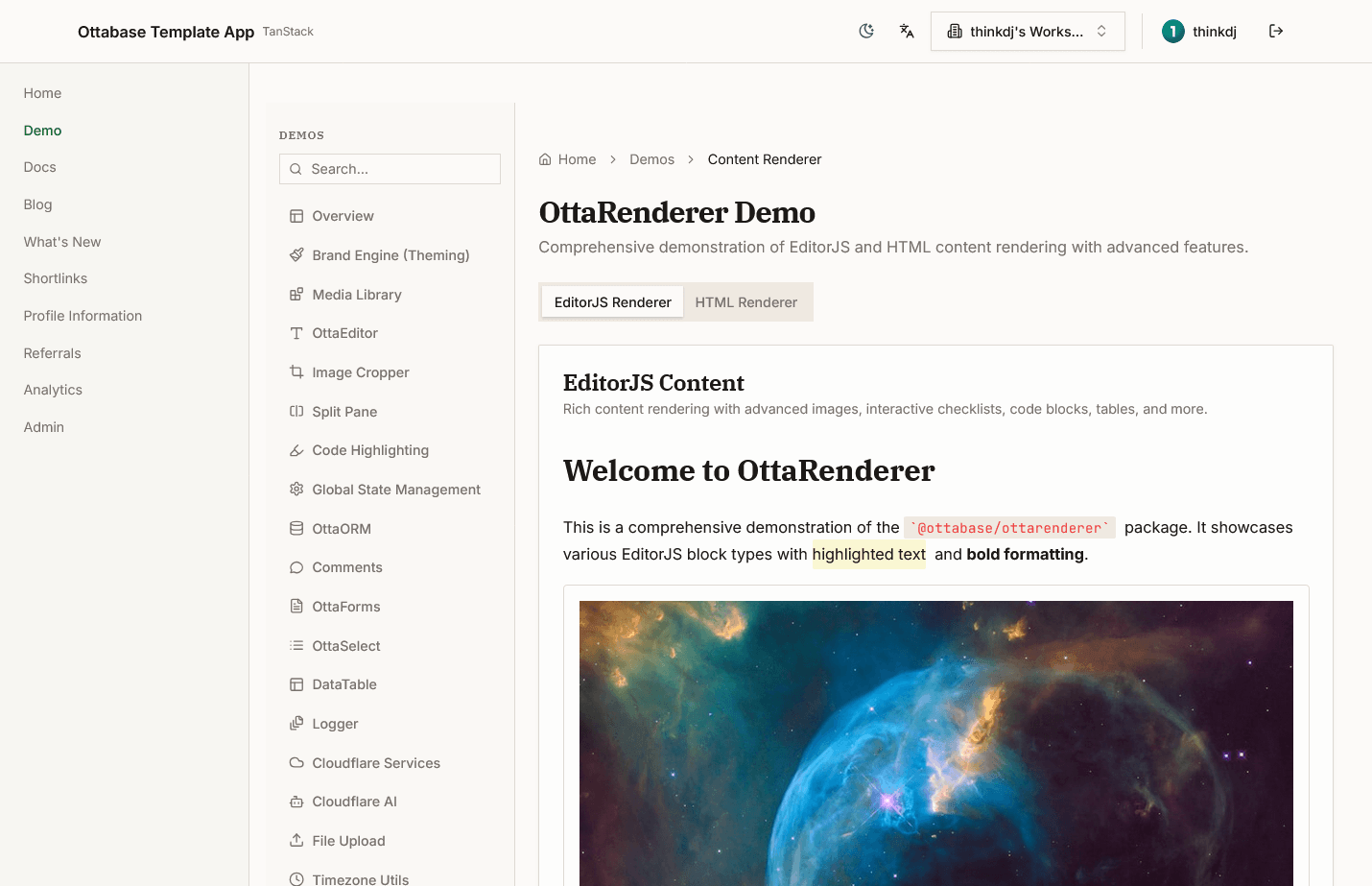Open the language translate icon

coord(907,32)
